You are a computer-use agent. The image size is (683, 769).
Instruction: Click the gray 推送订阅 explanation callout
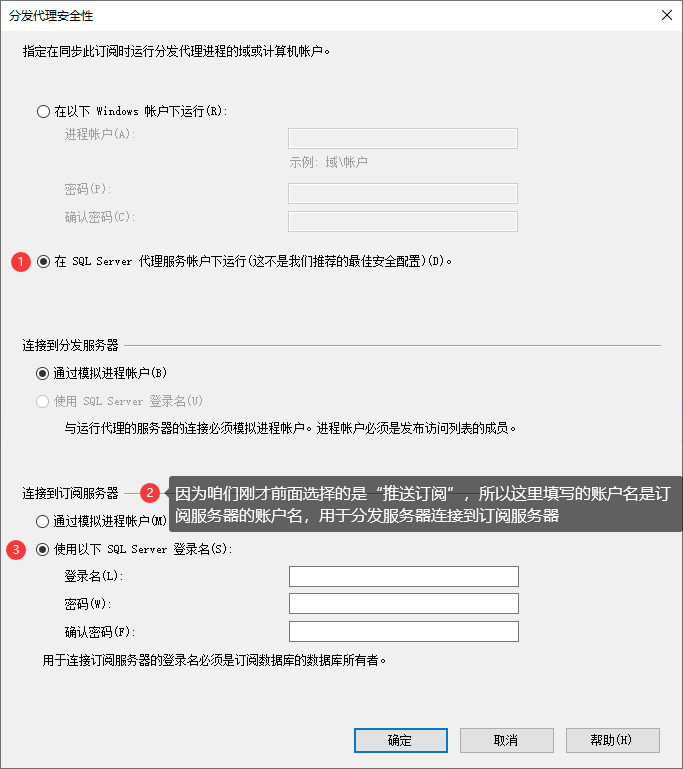[425, 504]
